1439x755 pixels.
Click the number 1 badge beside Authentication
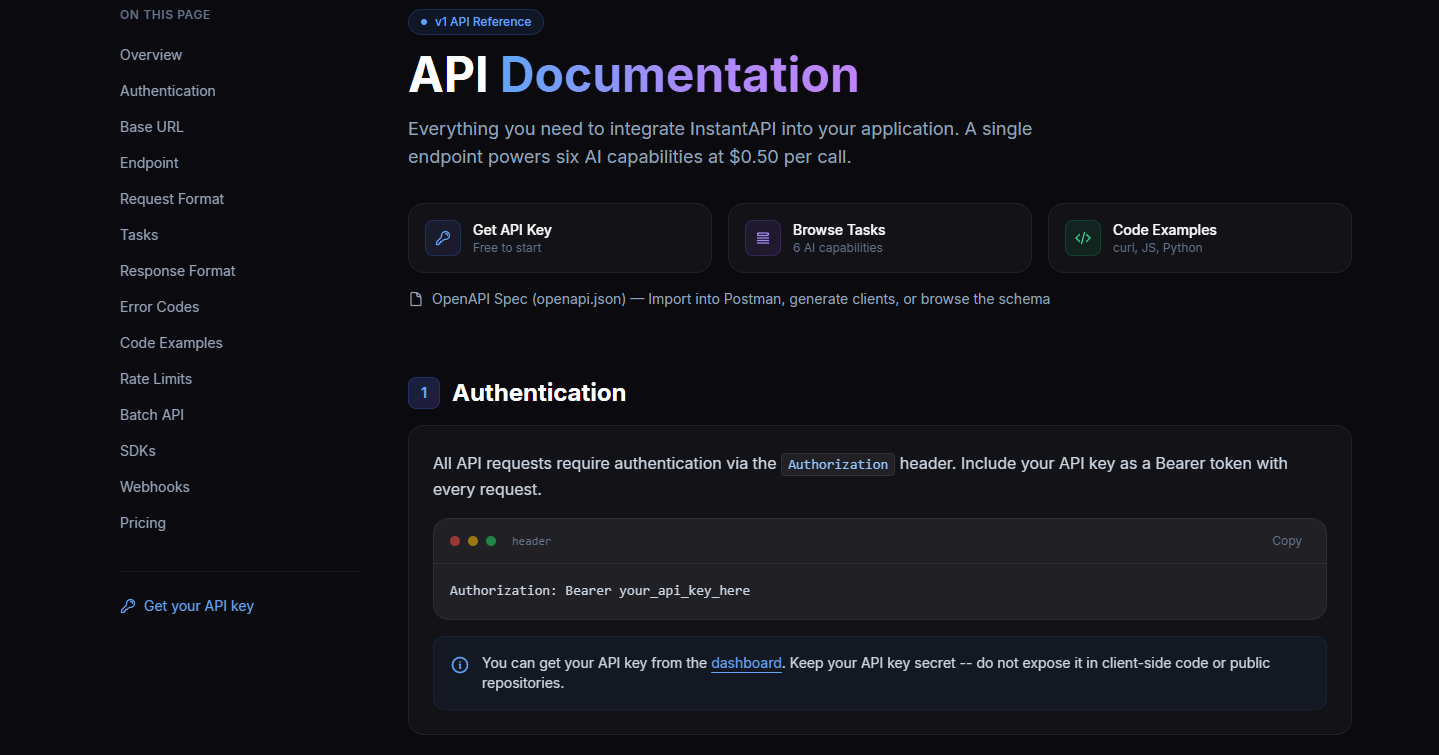click(424, 393)
